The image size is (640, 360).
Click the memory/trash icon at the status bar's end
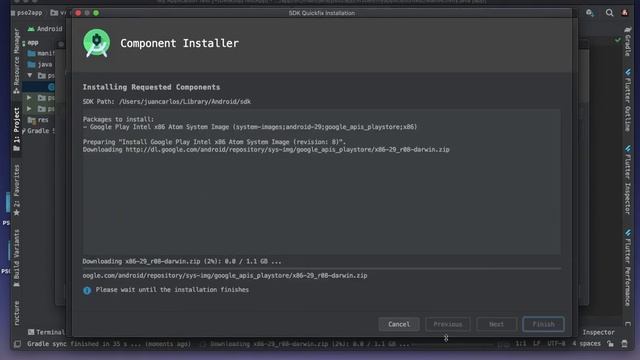pyautogui.click(x=624, y=344)
